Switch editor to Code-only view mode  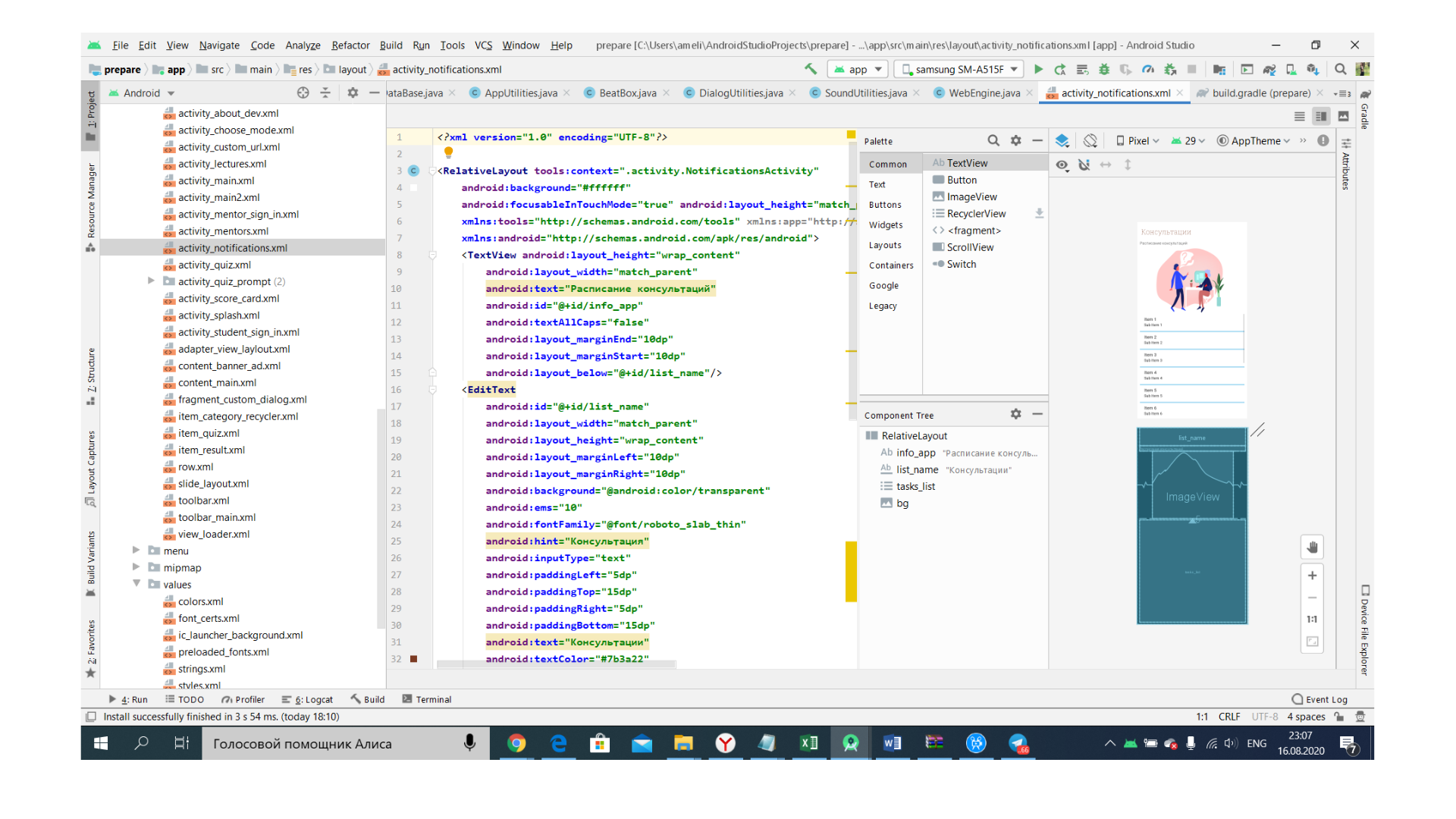1299,116
